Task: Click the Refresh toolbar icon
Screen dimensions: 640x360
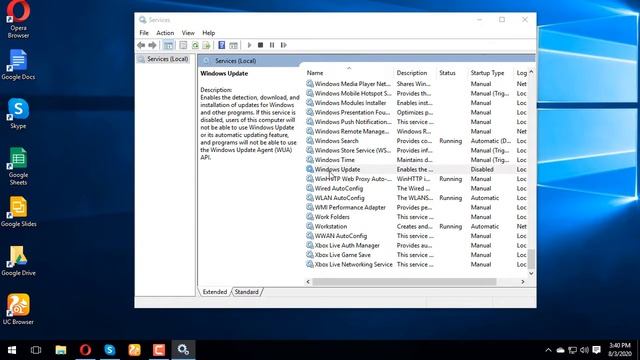Action: 195,45
